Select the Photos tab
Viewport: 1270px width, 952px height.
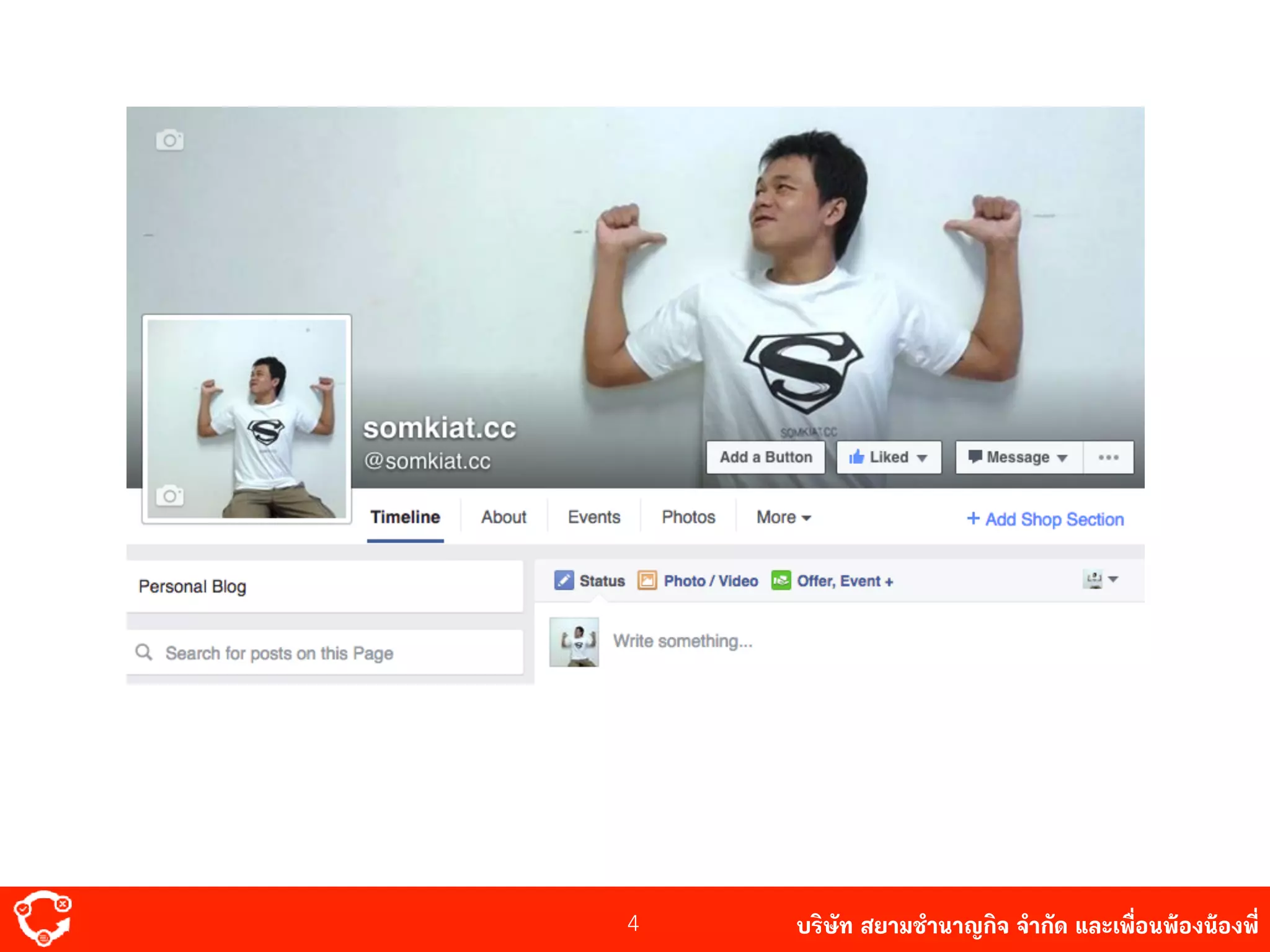[688, 518]
